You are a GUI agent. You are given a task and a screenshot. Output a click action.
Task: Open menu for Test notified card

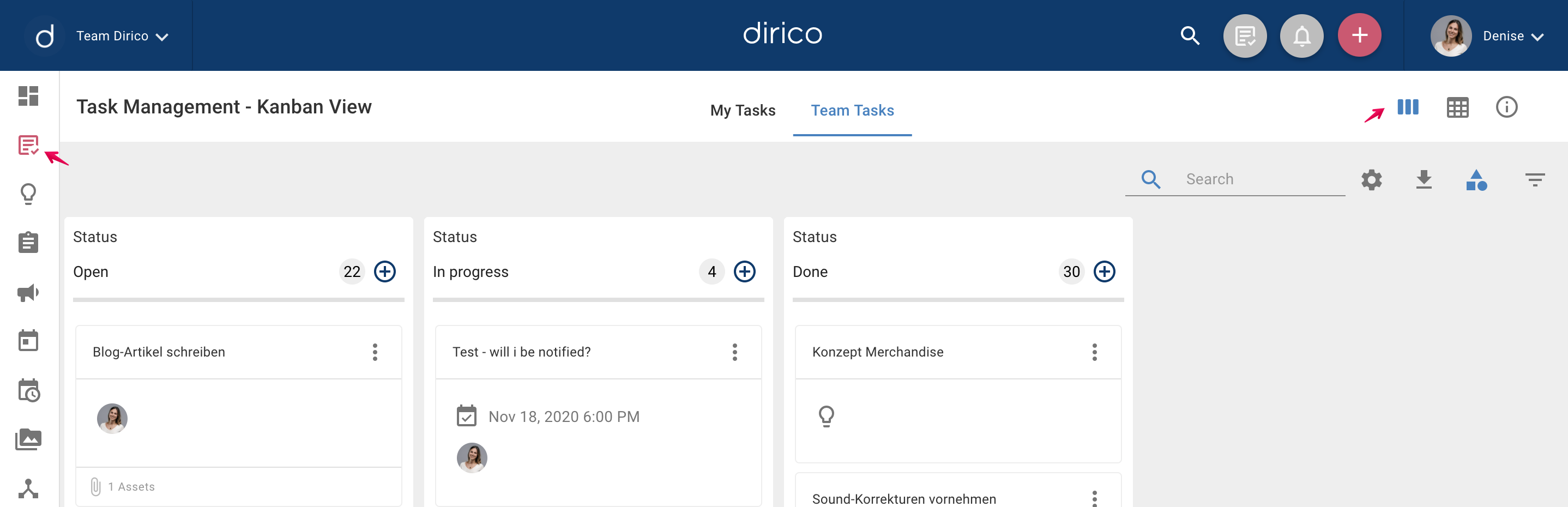click(x=735, y=352)
